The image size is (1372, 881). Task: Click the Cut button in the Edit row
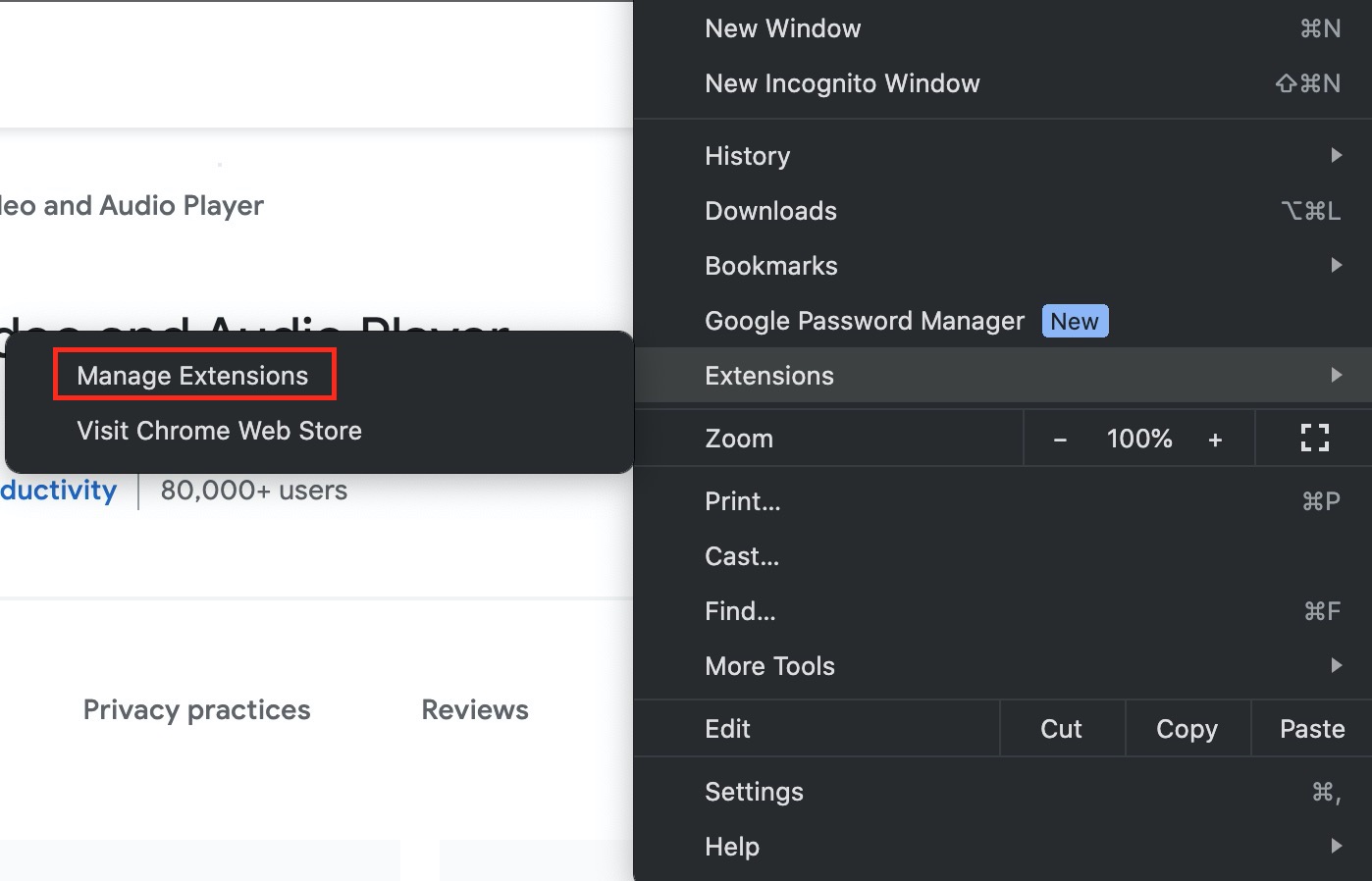tap(1062, 729)
